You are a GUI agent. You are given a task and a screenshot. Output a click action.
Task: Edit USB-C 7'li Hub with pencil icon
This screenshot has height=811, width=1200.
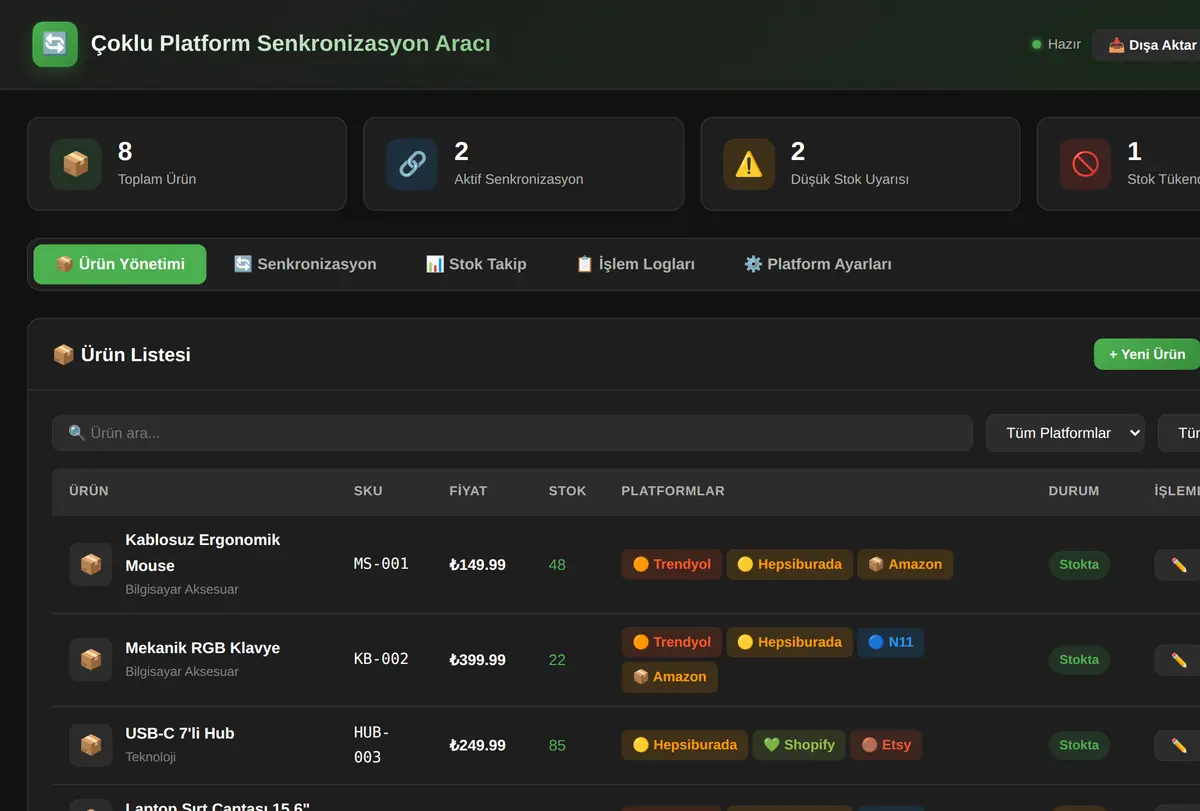1178,745
